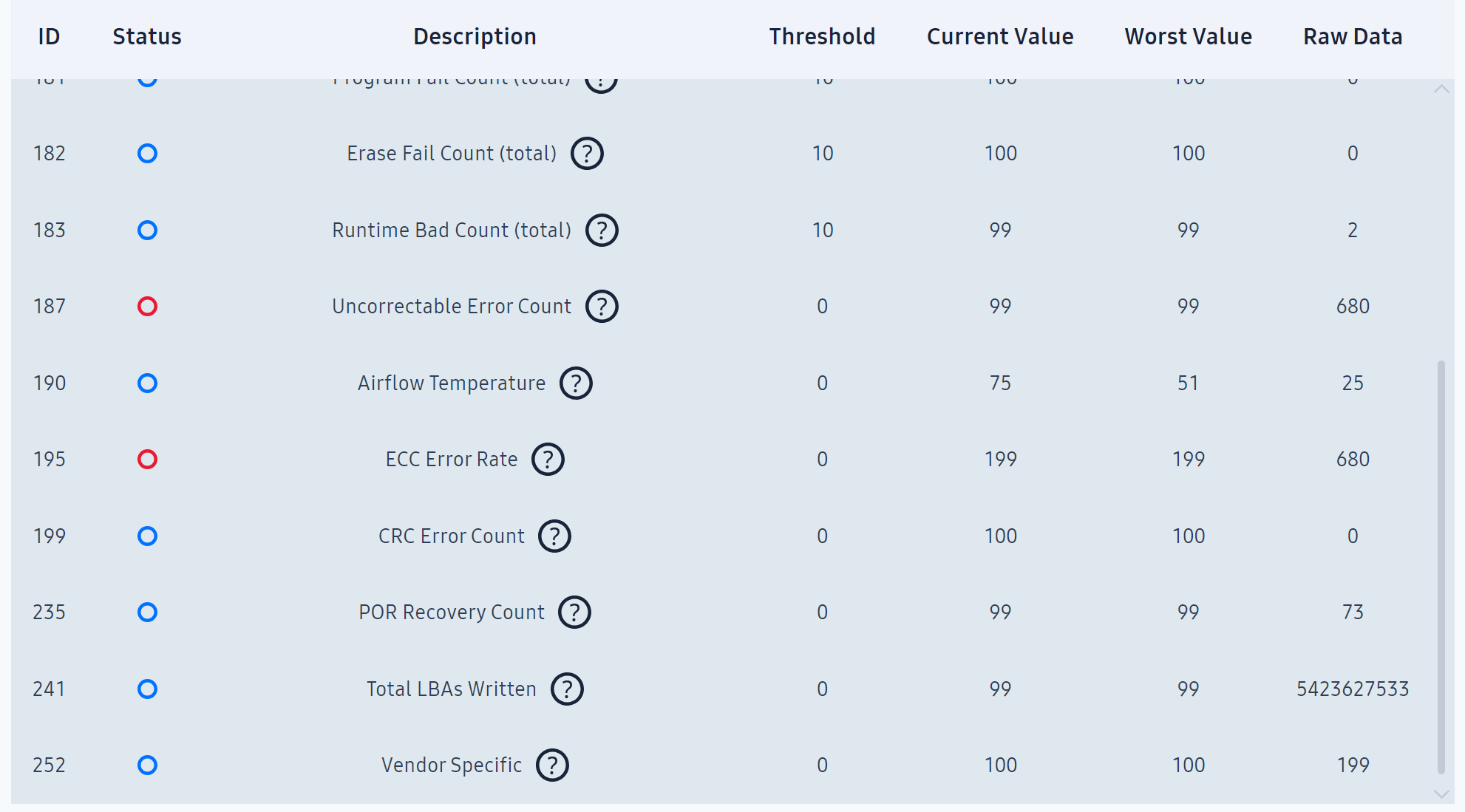Click the Threshold column header
The width and height of the screenshot is (1465, 812).
(x=822, y=36)
